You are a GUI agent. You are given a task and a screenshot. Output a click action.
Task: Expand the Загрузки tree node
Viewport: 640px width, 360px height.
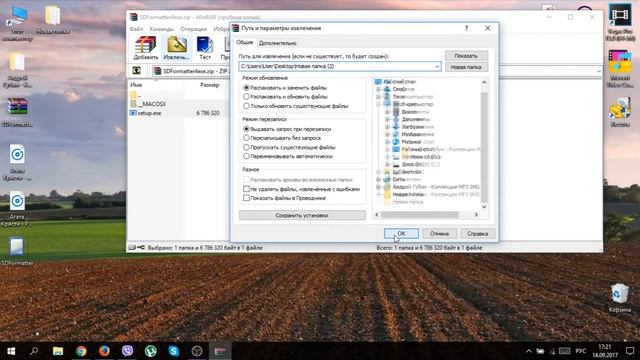[387, 127]
